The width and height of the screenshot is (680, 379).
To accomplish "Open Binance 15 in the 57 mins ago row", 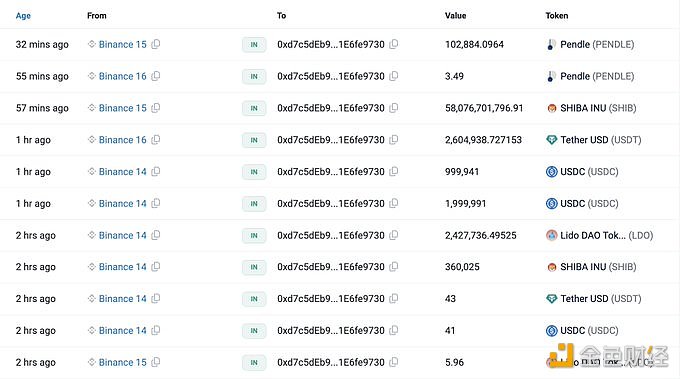I will point(123,108).
